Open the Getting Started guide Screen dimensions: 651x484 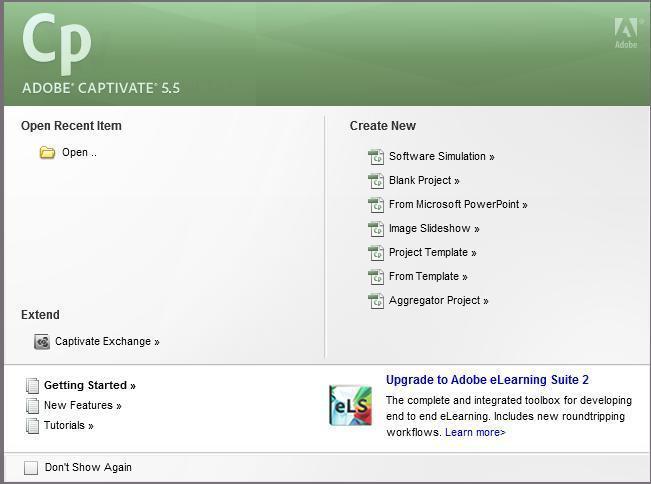coord(90,386)
